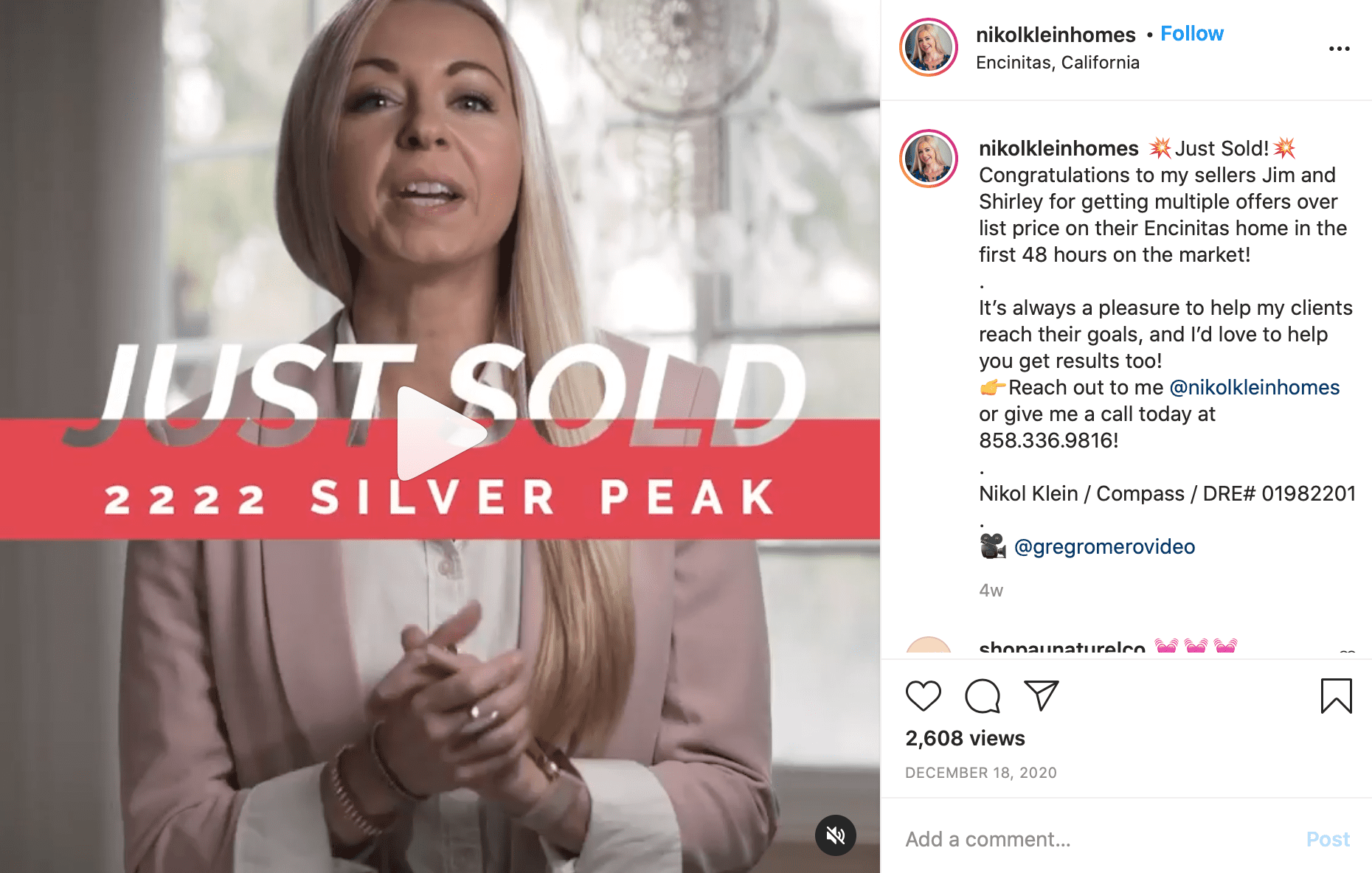Focus the Add a comment field
This screenshot has height=873, width=1372.
1099,839
